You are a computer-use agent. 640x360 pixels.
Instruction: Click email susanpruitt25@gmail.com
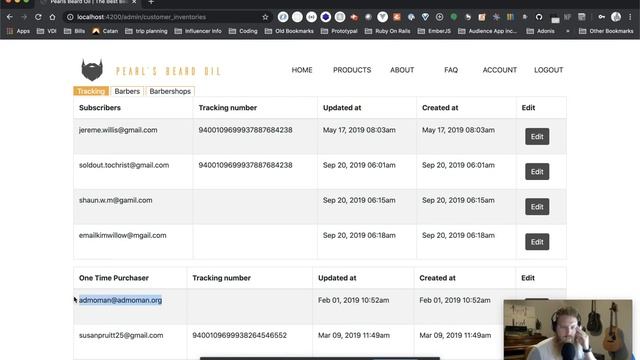[x=121, y=335]
